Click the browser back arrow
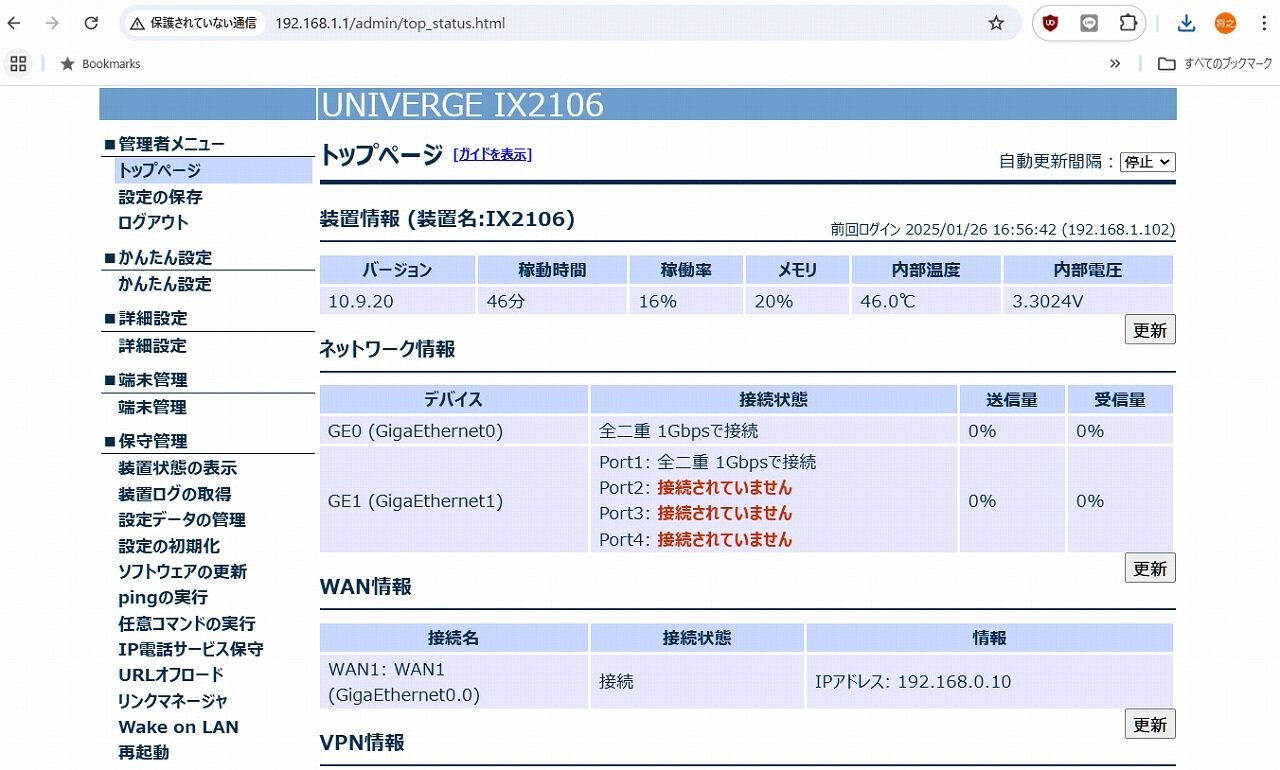1280x770 pixels. pos(15,23)
